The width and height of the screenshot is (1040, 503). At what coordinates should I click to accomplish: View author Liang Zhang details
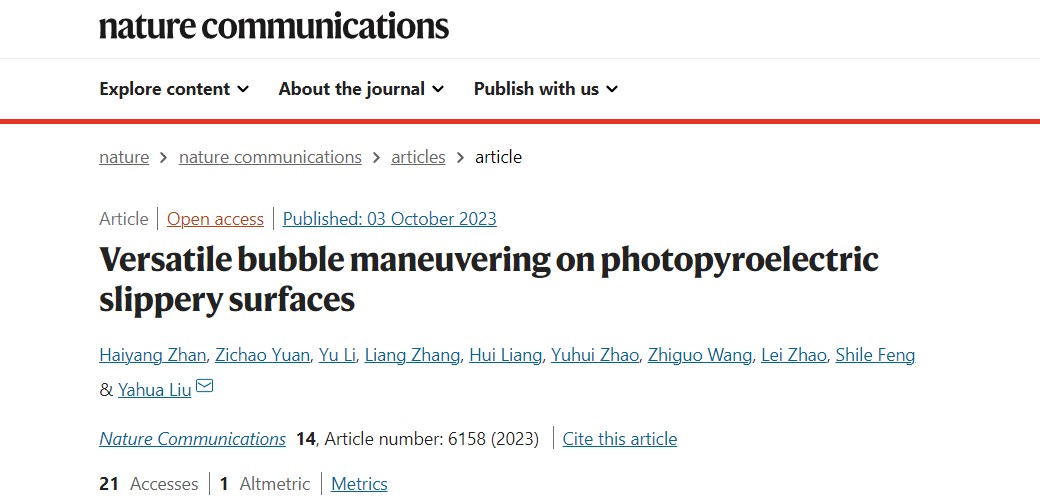pos(412,355)
